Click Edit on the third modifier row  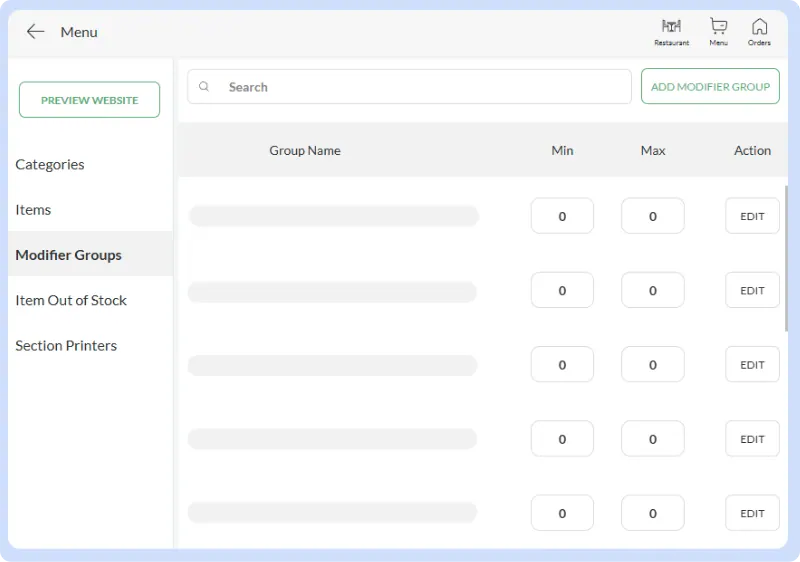click(x=752, y=365)
